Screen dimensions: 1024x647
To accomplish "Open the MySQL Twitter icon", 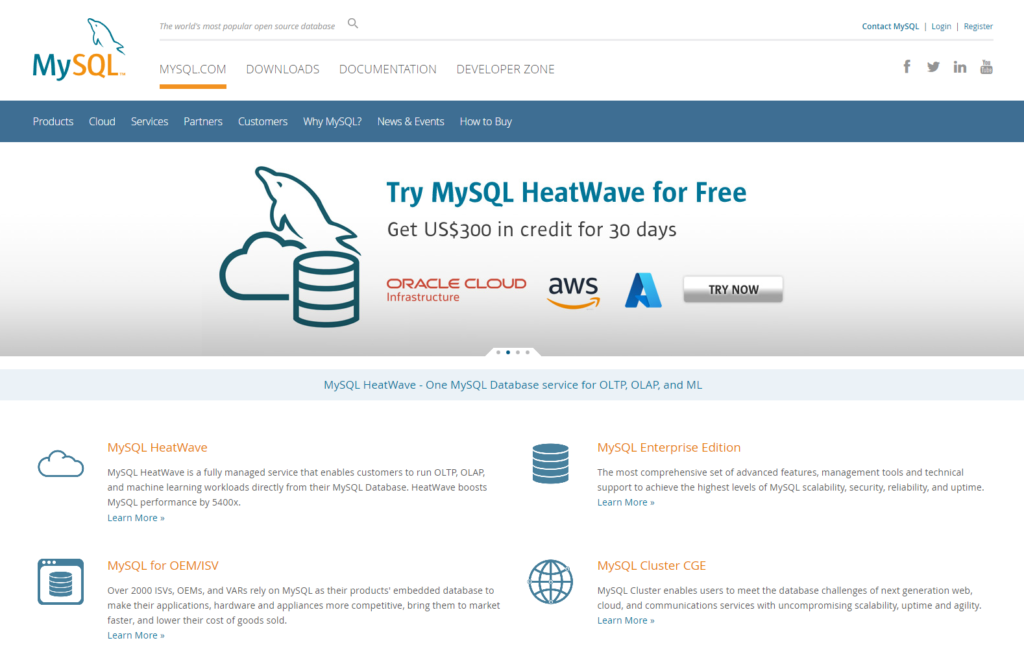I will (933, 67).
